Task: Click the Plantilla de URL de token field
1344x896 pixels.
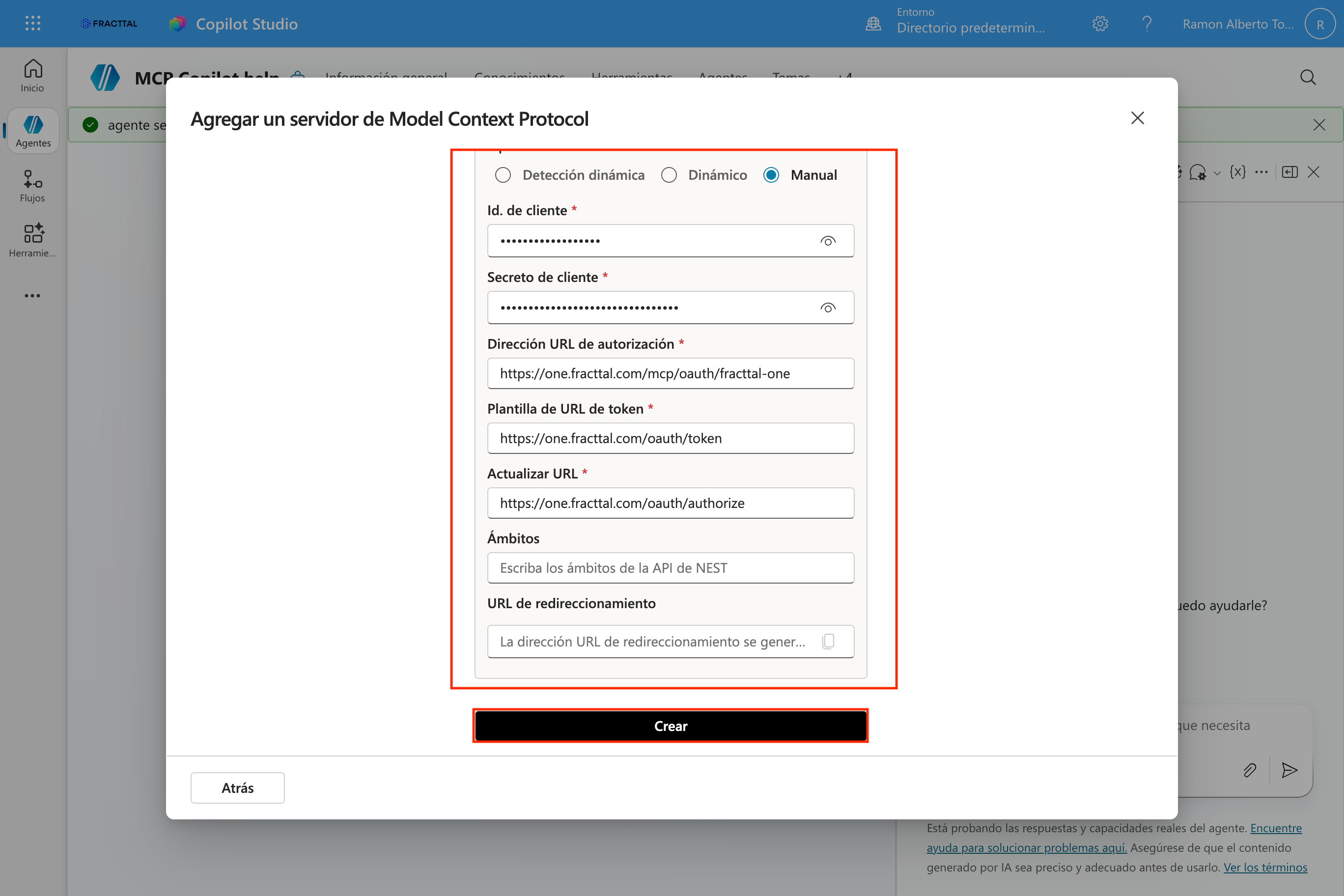Action: [671, 438]
